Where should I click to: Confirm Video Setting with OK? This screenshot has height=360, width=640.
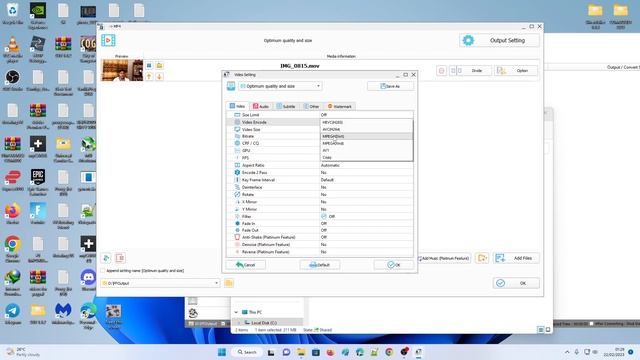coord(394,265)
